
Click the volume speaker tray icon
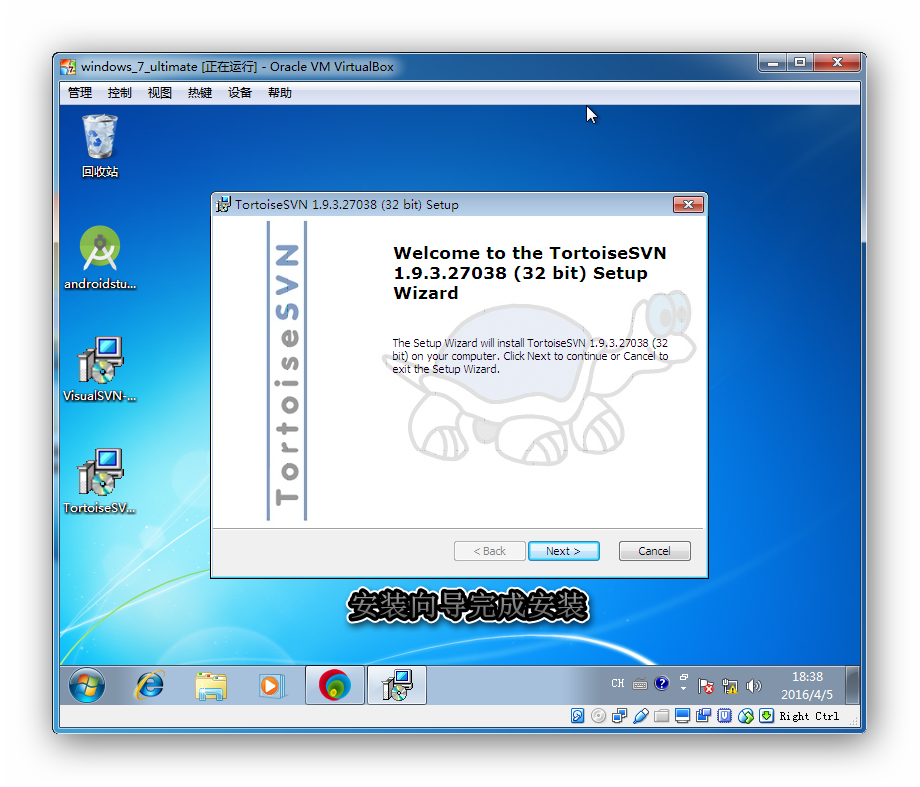coord(753,685)
